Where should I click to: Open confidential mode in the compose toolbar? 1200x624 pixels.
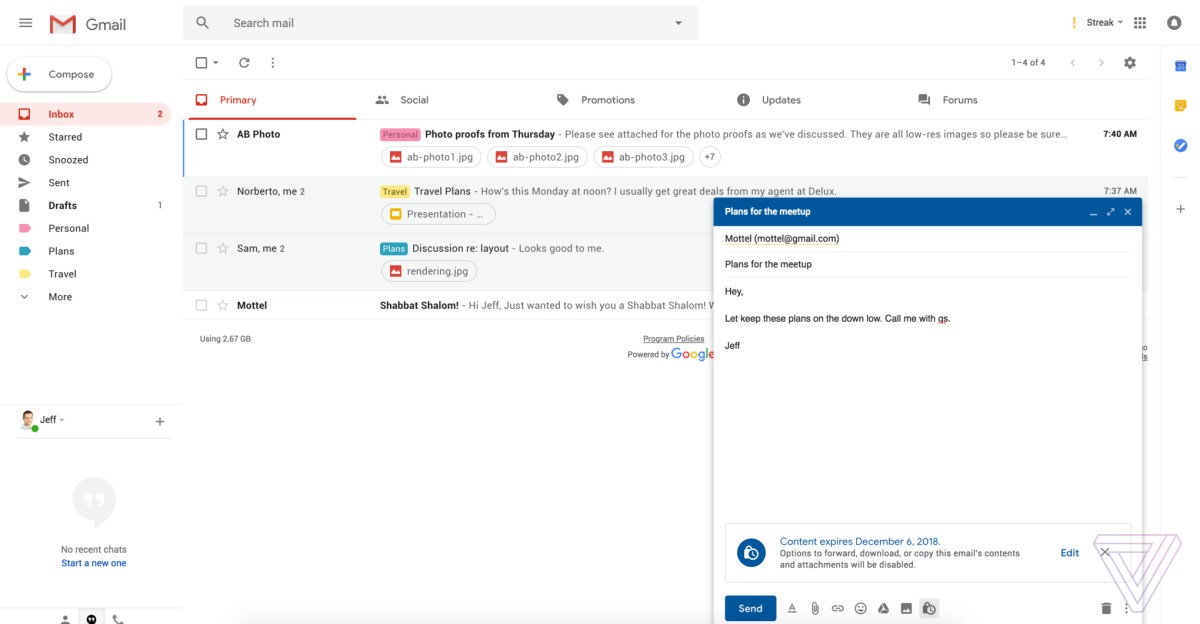(x=929, y=608)
